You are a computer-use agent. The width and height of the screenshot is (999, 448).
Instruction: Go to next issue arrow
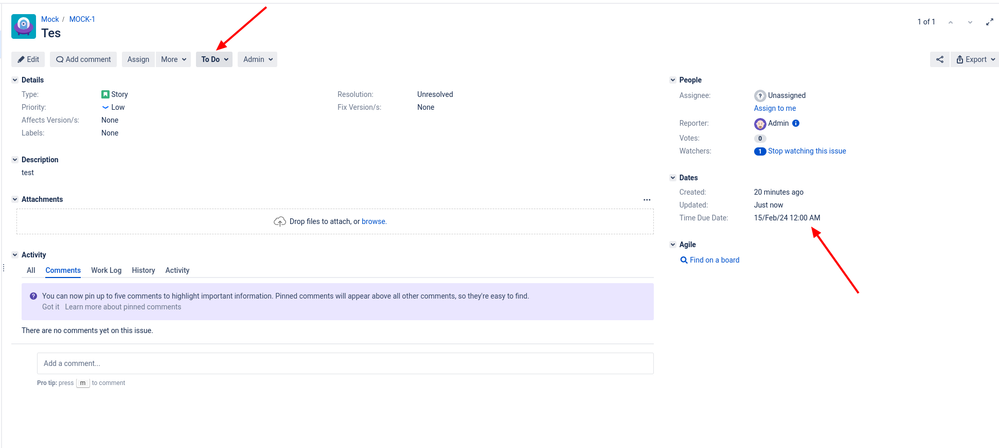[x=970, y=22]
